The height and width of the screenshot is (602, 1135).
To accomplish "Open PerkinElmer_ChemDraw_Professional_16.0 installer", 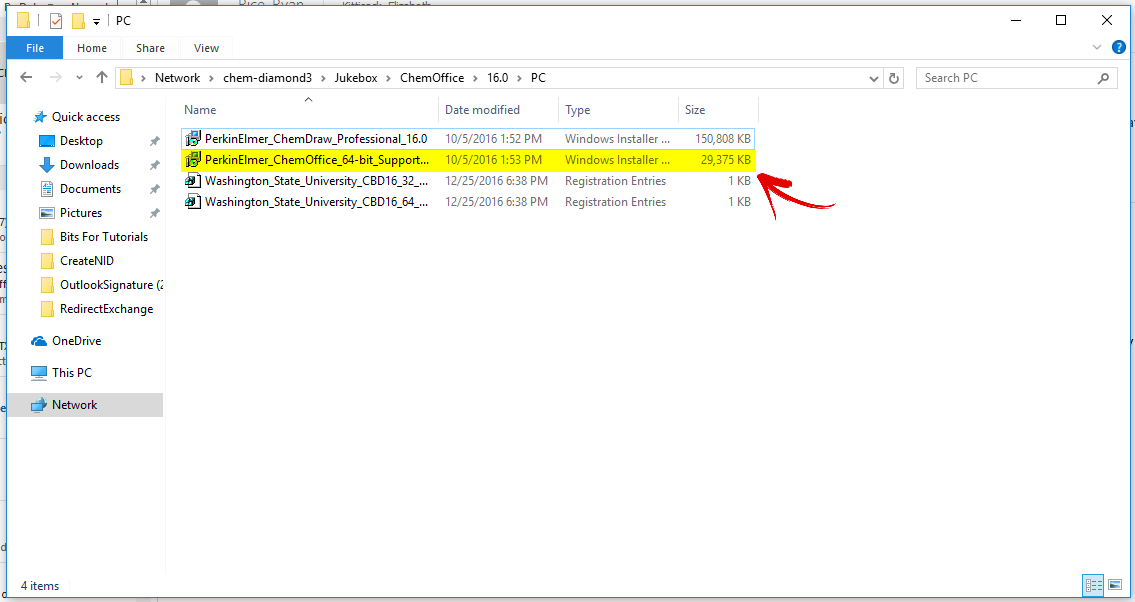I will point(315,139).
